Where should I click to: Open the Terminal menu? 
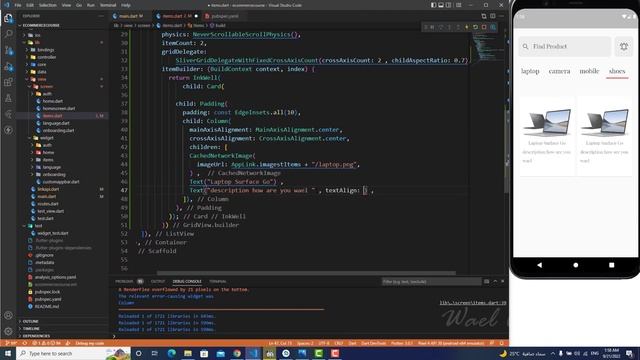[x=108, y=5]
